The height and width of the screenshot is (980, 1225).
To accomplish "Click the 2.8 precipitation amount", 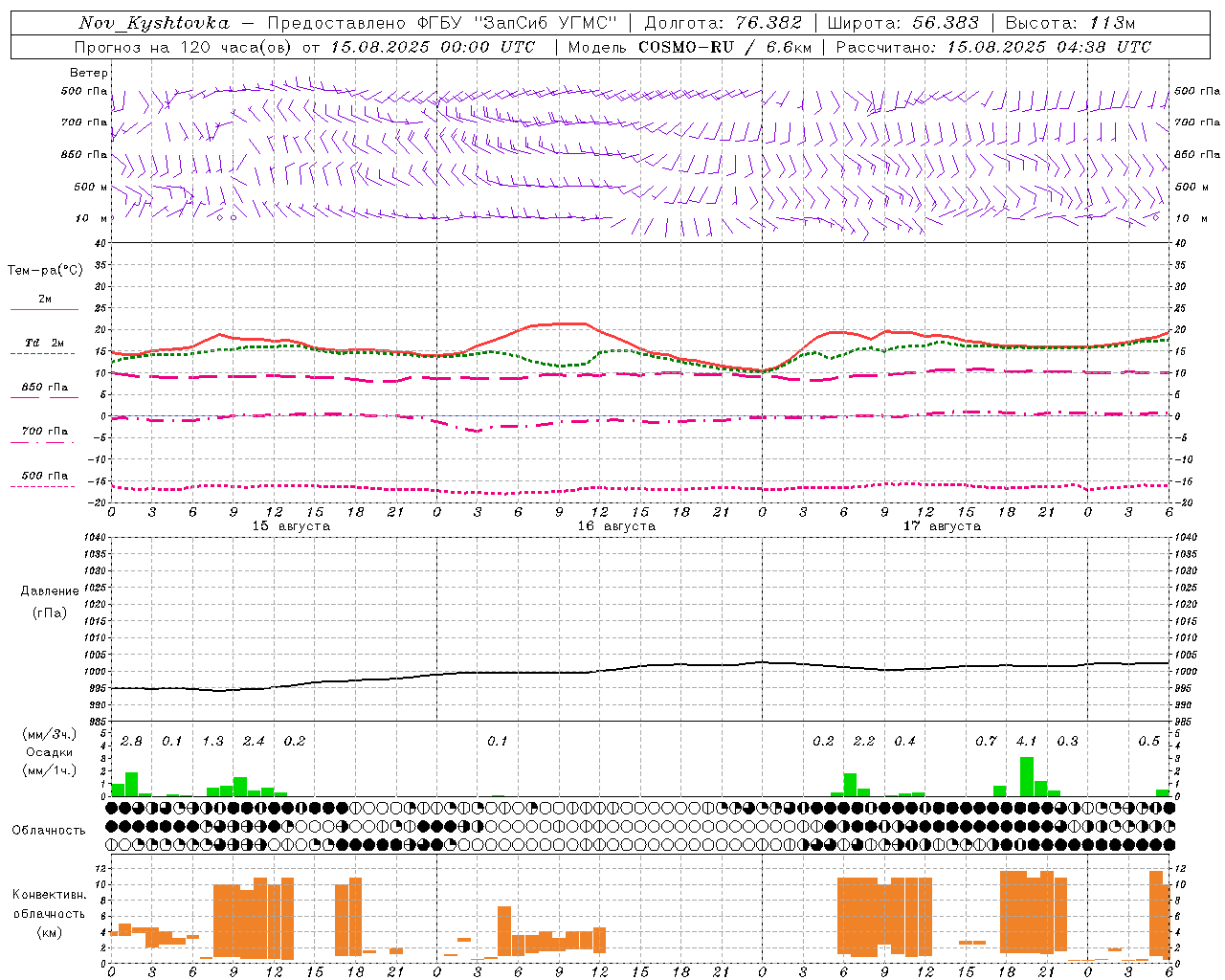I will (x=131, y=742).
